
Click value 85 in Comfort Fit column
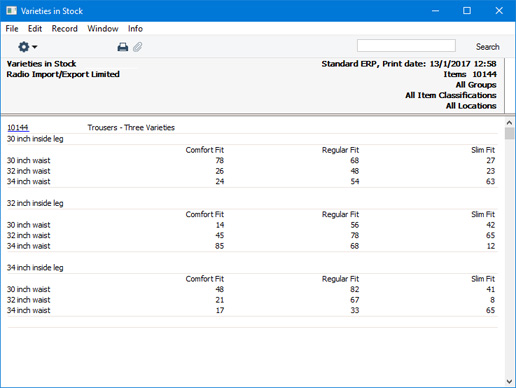tap(220, 246)
